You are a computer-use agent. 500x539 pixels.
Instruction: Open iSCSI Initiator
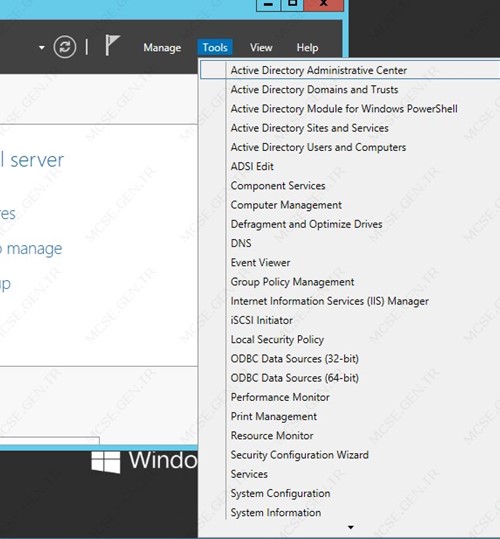click(262, 320)
